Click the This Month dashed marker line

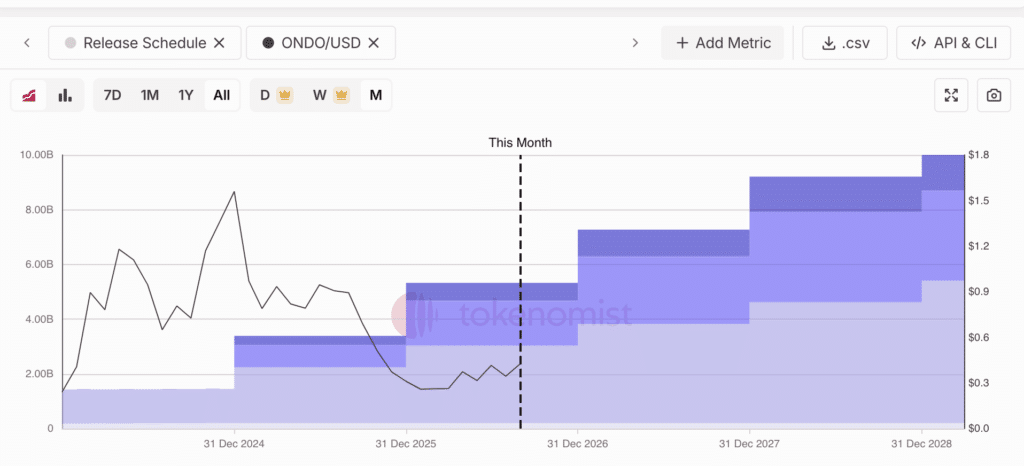click(x=520, y=292)
